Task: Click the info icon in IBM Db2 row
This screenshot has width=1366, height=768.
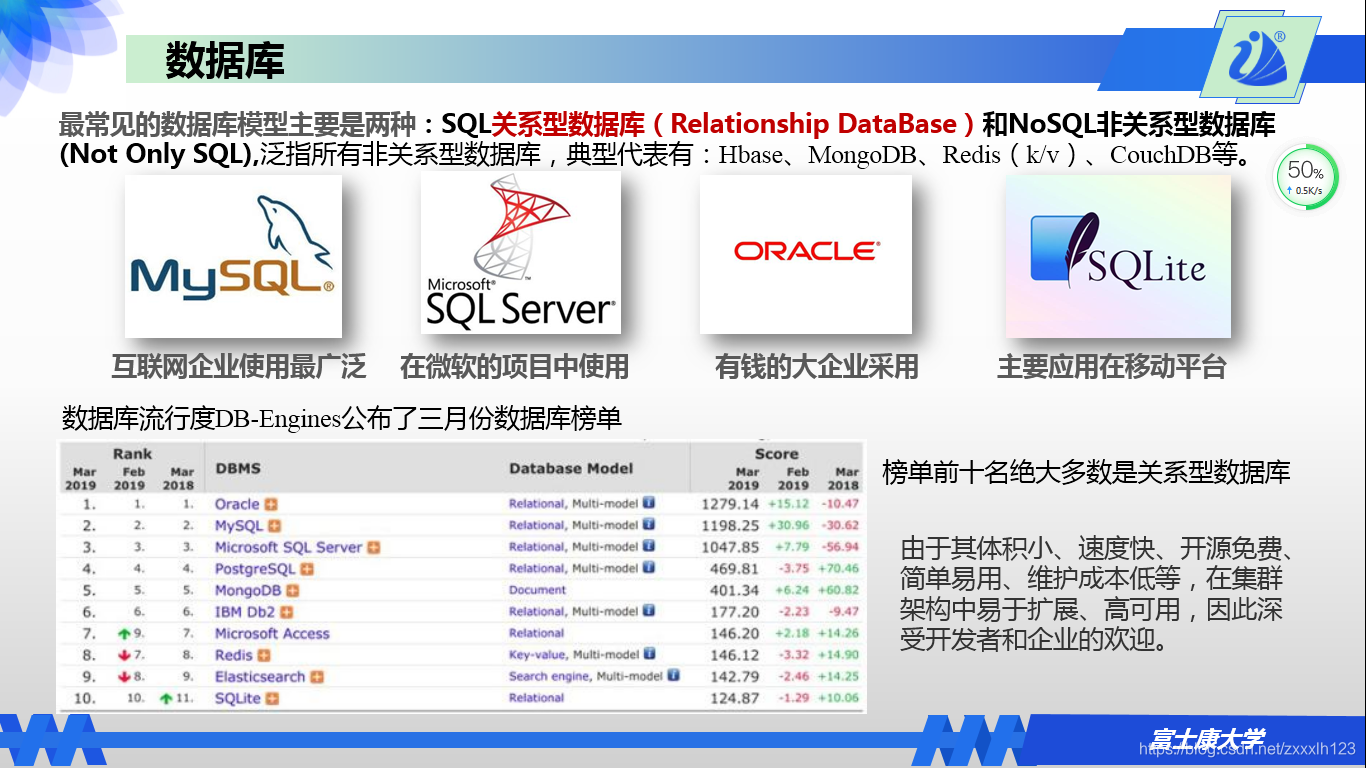Action: click(x=648, y=611)
